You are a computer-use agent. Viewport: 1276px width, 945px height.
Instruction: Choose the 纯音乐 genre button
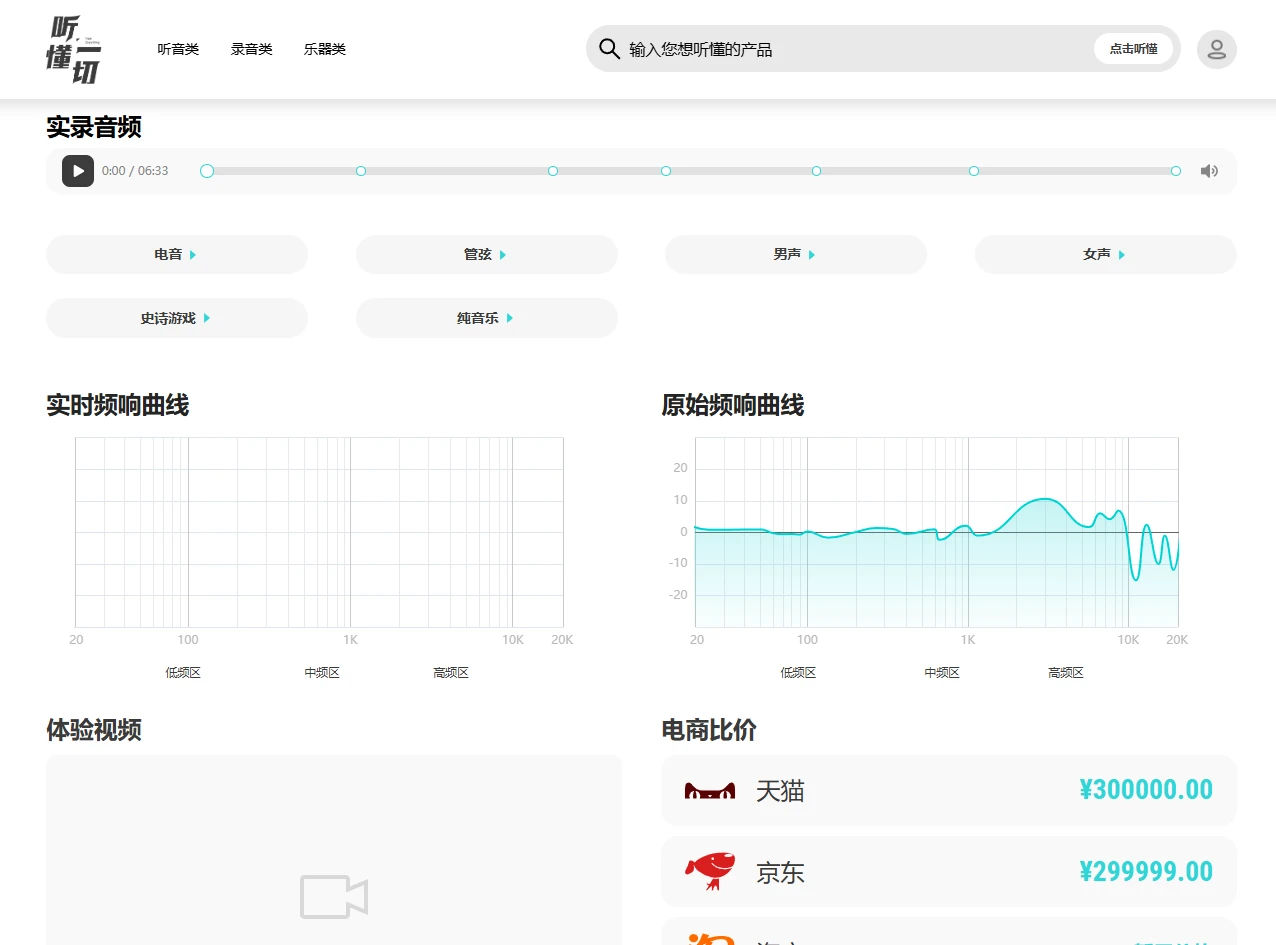point(486,318)
